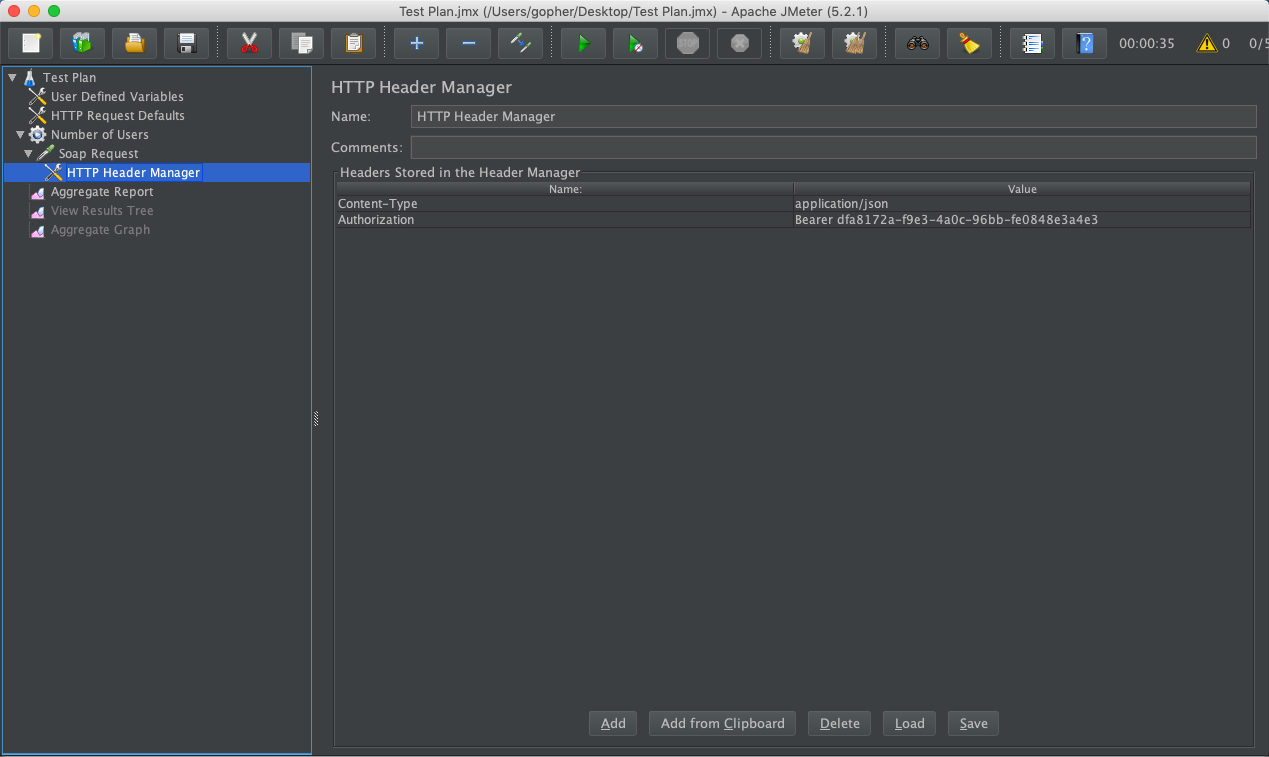Select the Authorization header name cell
Screen dimensions: 1269x757
565,220
